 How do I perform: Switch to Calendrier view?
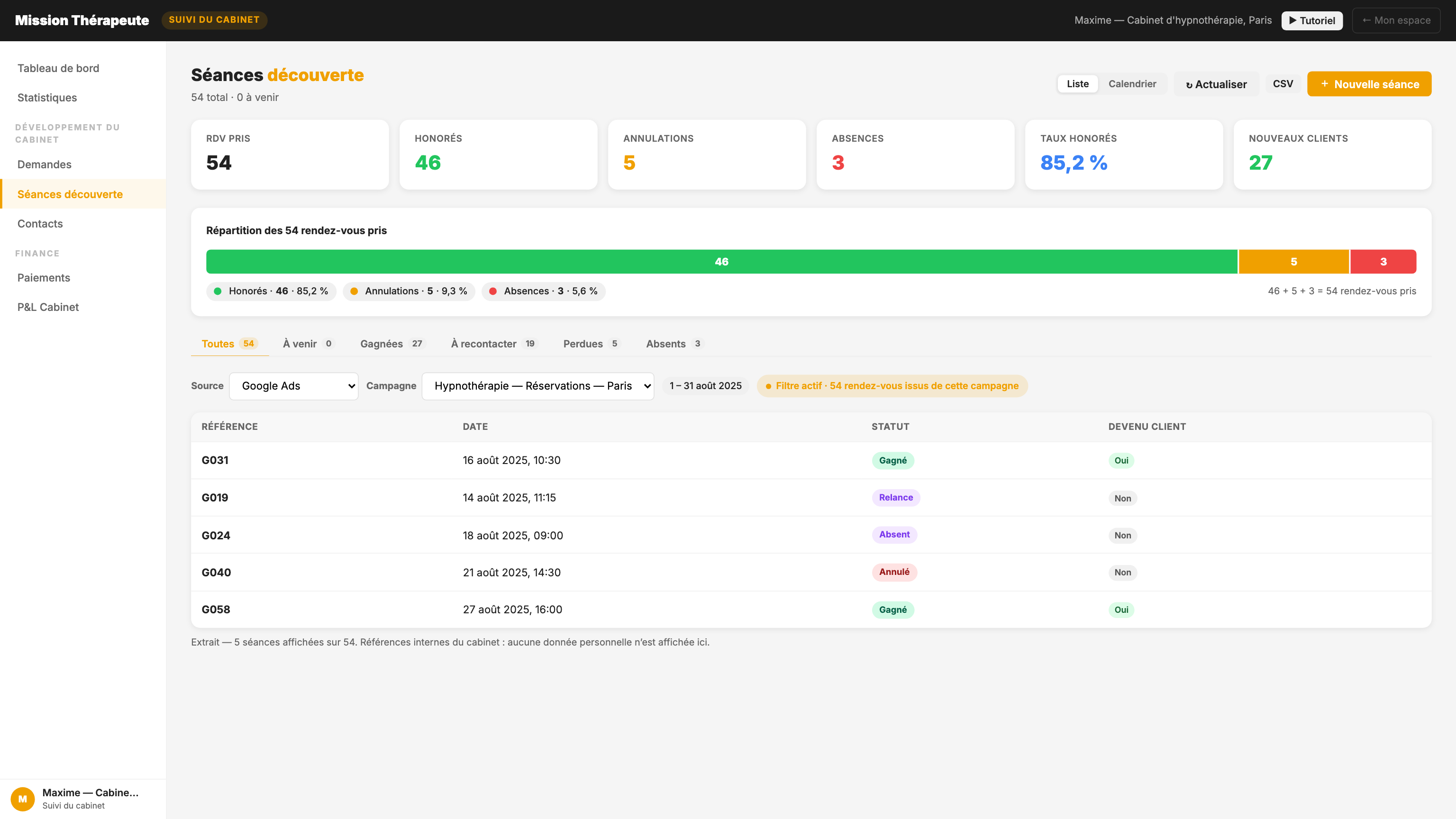click(x=1132, y=83)
